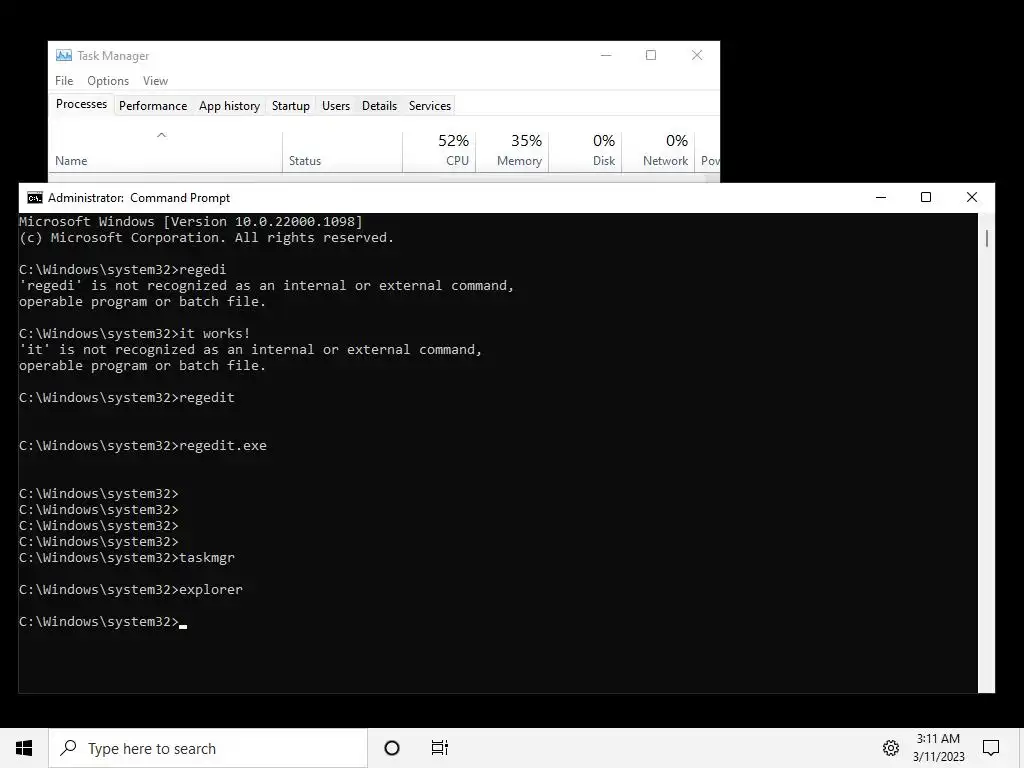Sort processes by the CPU column
This screenshot has width=1024, height=768.
point(440,151)
